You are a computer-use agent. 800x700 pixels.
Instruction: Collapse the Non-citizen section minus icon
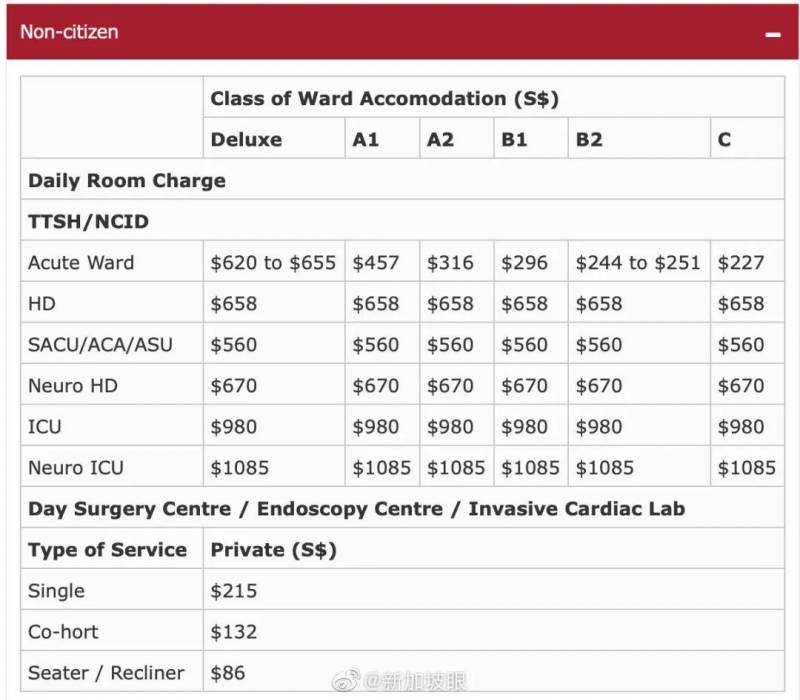click(x=772, y=33)
